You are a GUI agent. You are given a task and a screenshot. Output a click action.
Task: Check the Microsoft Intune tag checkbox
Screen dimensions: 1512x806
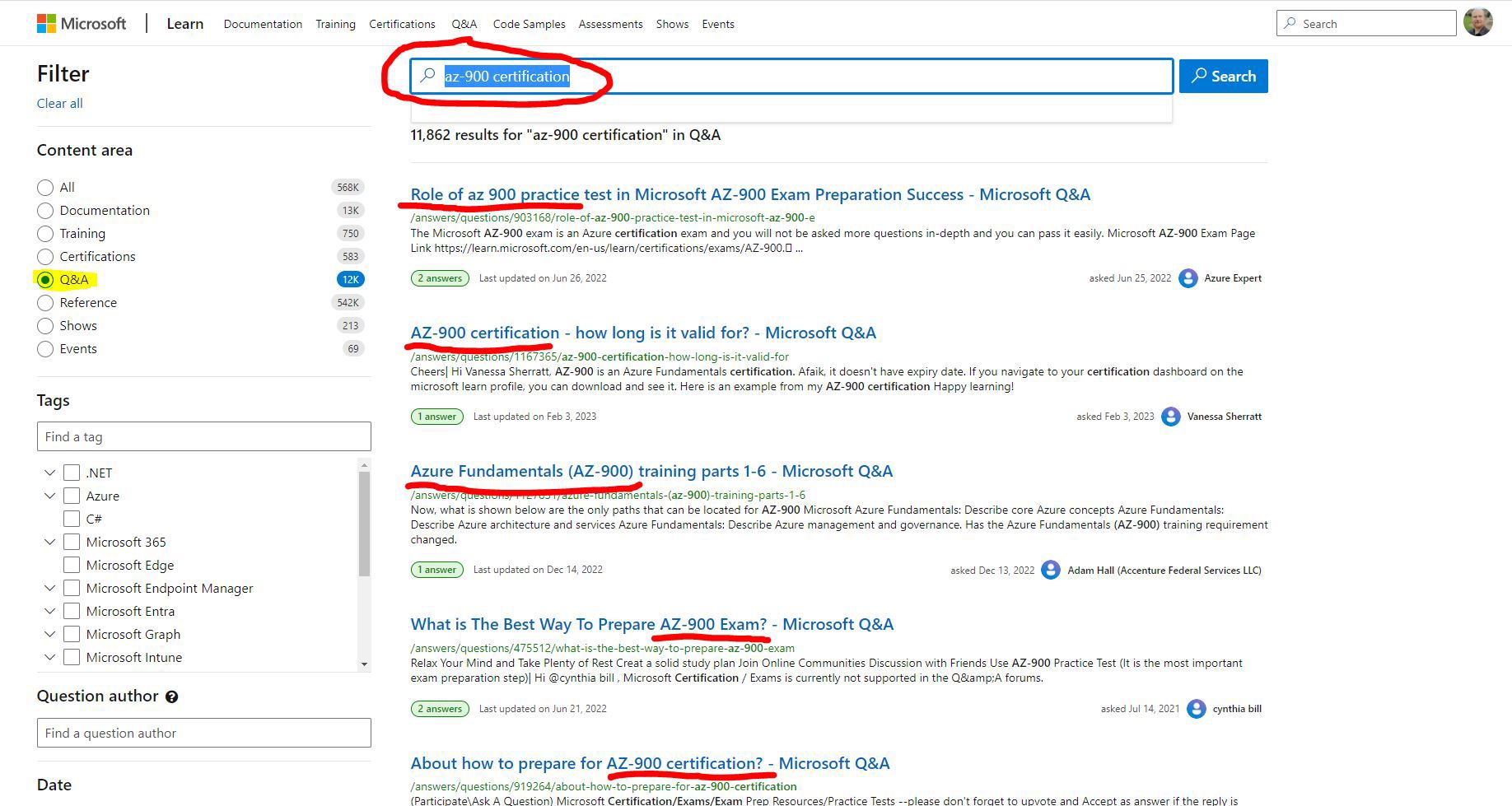click(x=72, y=657)
